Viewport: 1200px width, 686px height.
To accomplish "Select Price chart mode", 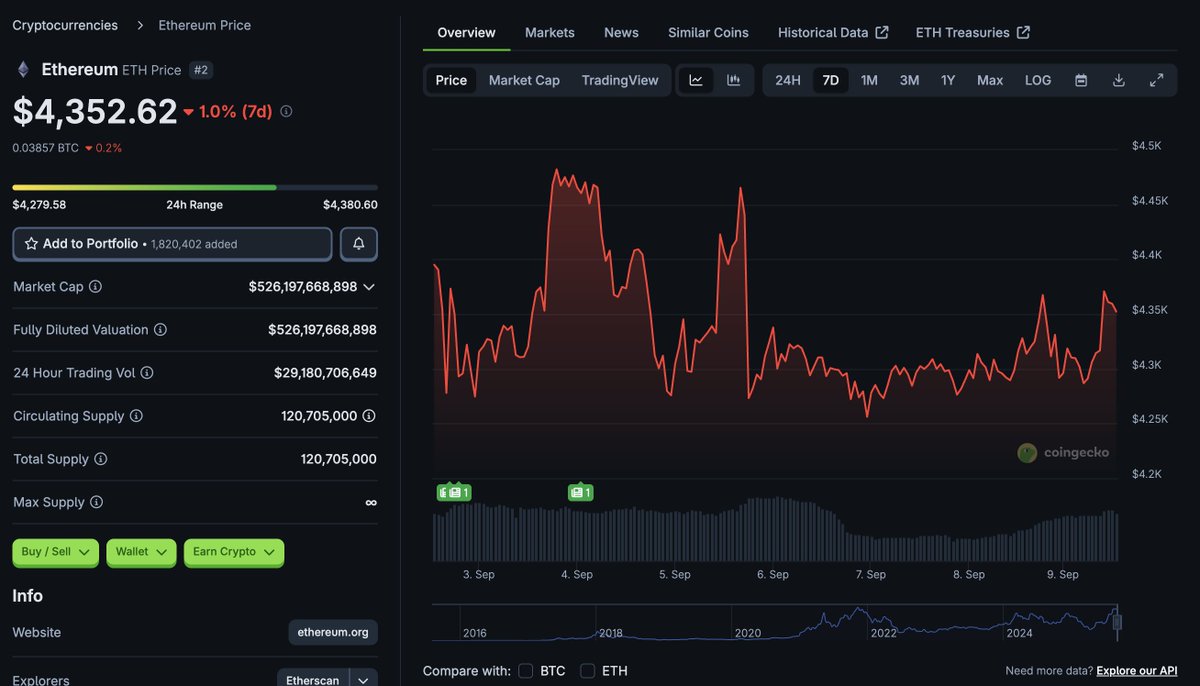I will [451, 80].
